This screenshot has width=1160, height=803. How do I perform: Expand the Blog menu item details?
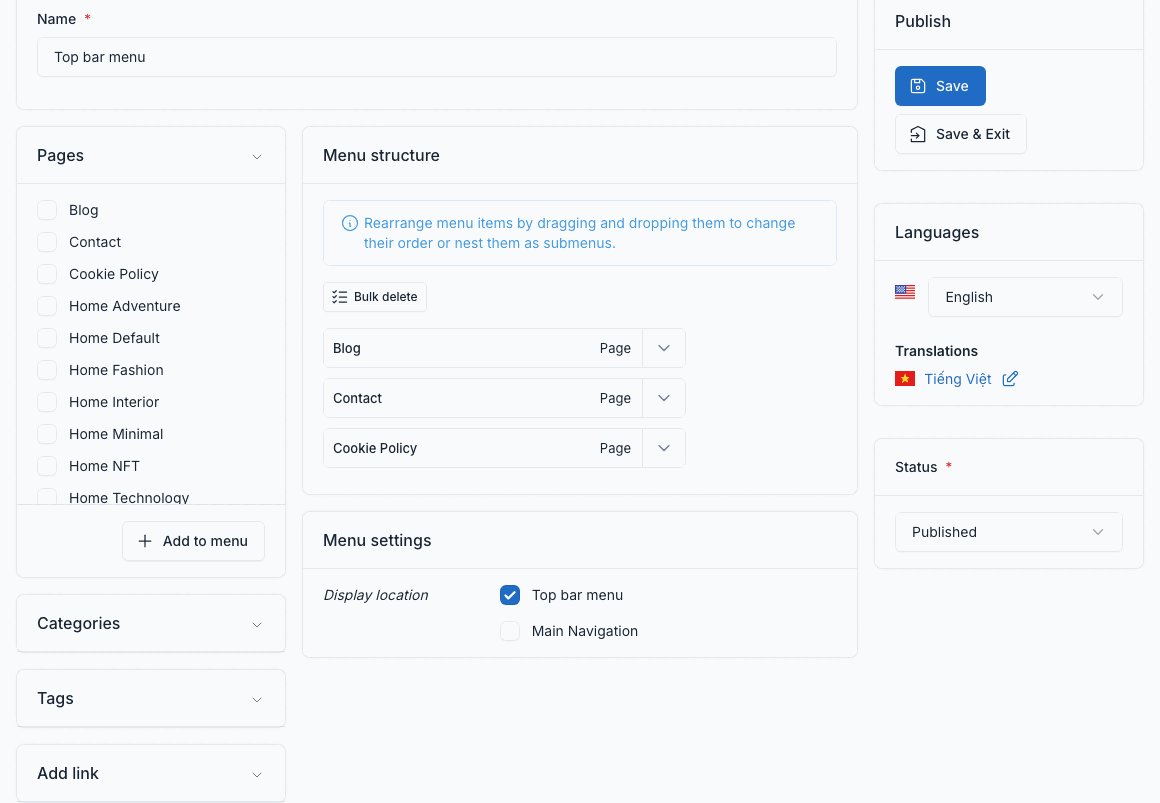coord(664,348)
